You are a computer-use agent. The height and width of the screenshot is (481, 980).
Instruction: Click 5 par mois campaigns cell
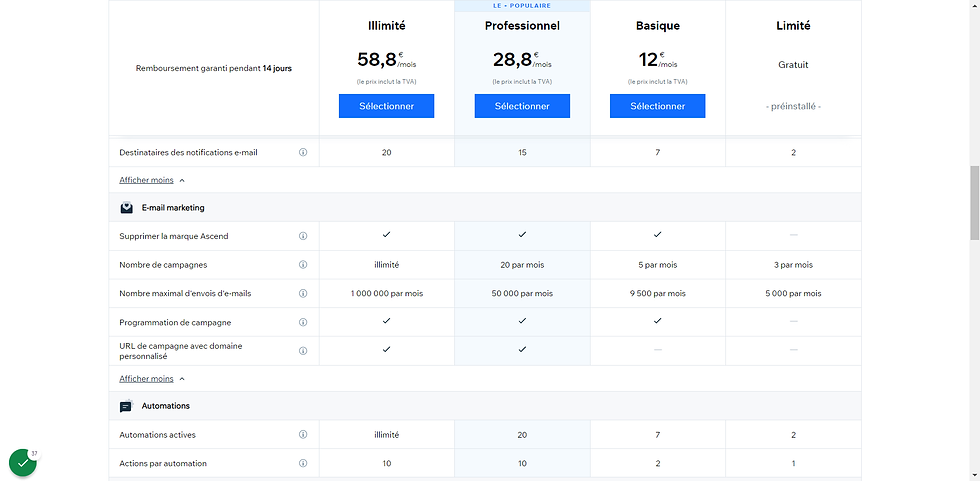[x=658, y=265]
